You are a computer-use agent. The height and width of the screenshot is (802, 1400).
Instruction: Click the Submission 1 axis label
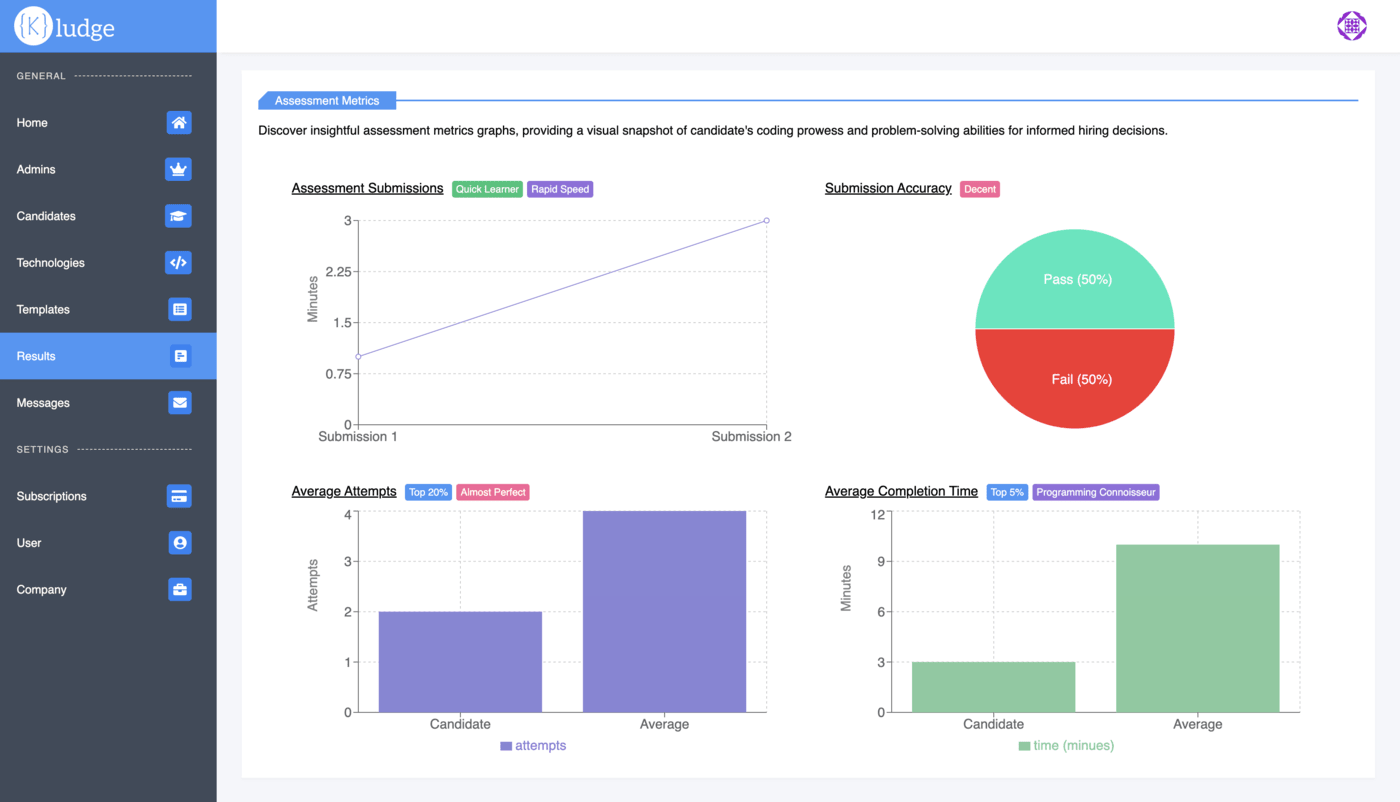point(358,437)
